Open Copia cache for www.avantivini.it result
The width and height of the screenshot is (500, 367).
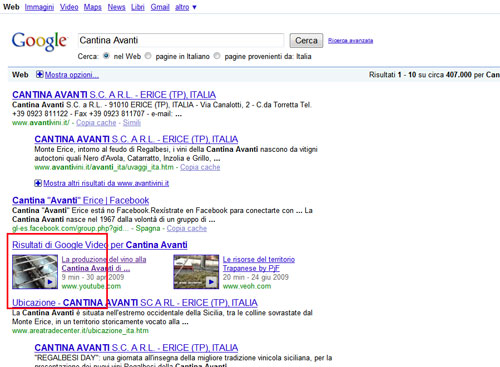tap(96, 123)
